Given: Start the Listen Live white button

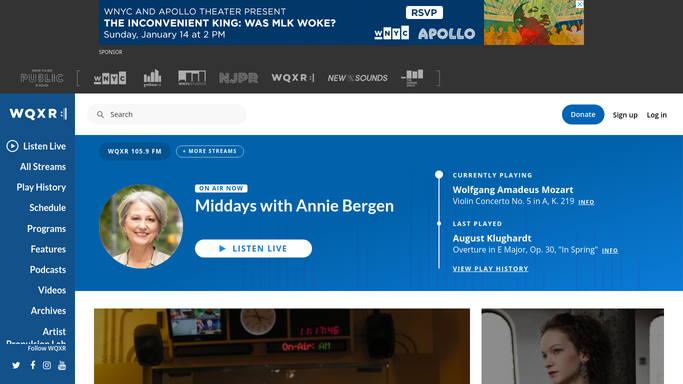Looking at the screenshot, I should [x=254, y=249].
